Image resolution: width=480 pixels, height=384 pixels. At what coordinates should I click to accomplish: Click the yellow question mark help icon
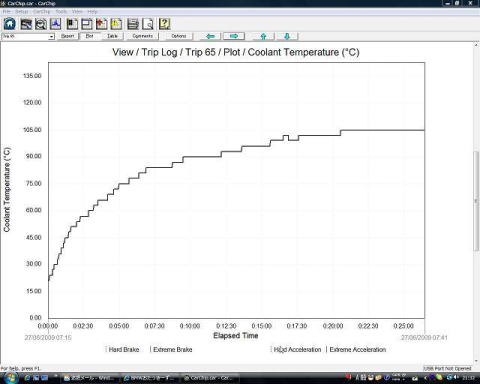(164, 24)
